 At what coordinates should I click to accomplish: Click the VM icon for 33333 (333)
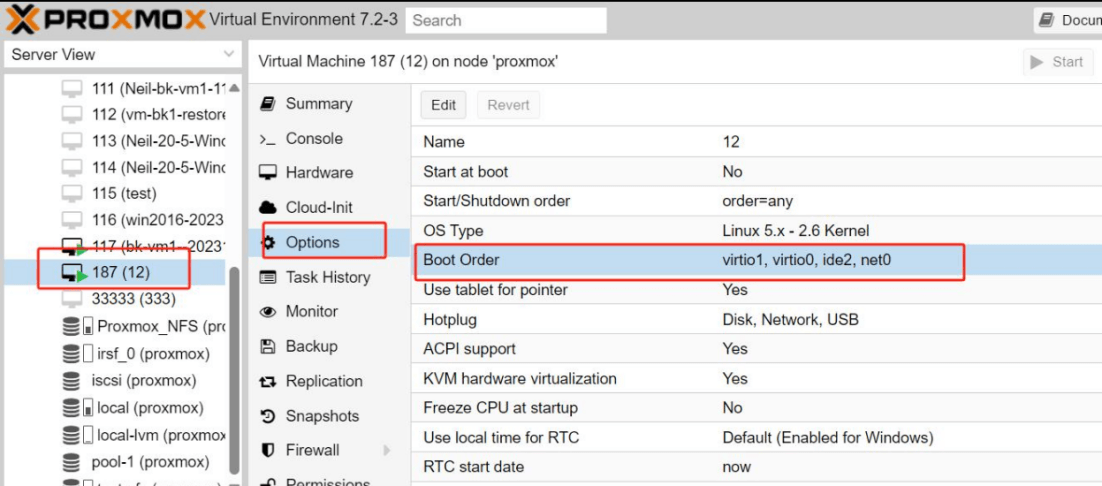(72, 299)
